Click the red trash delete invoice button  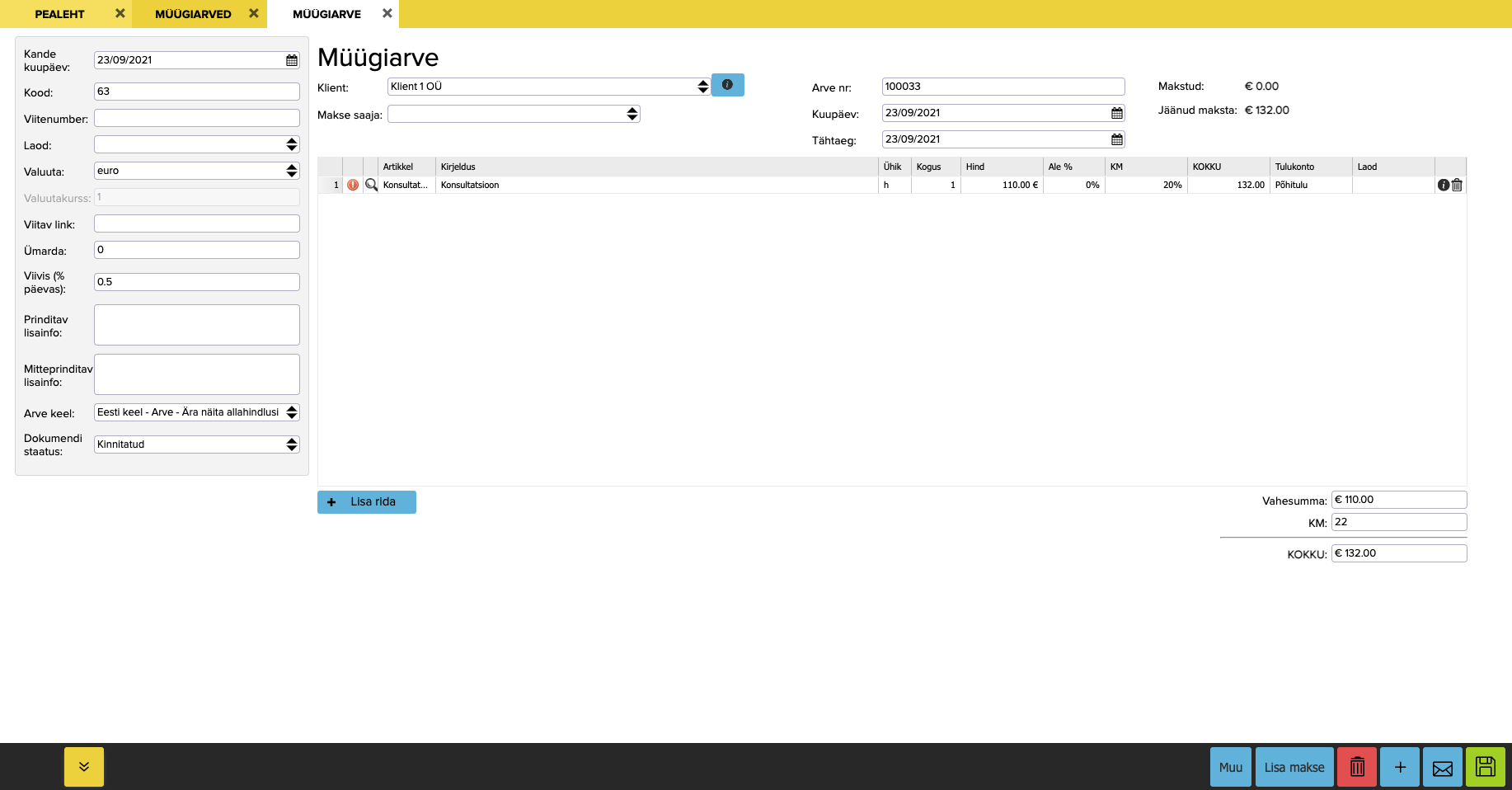click(x=1357, y=767)
